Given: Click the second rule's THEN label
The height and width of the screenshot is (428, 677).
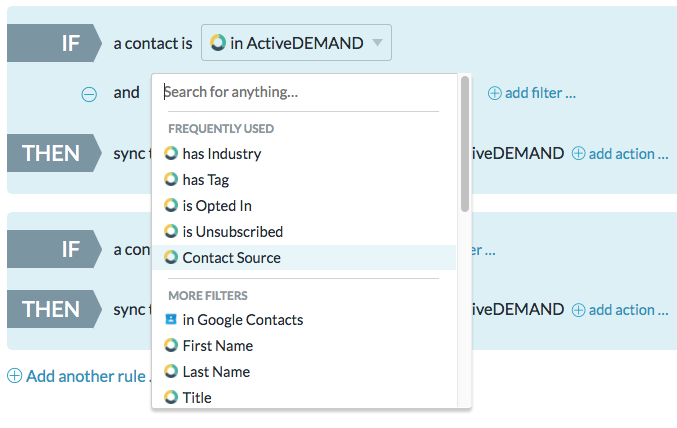Looking at the screenshot, I should [54, 309].
